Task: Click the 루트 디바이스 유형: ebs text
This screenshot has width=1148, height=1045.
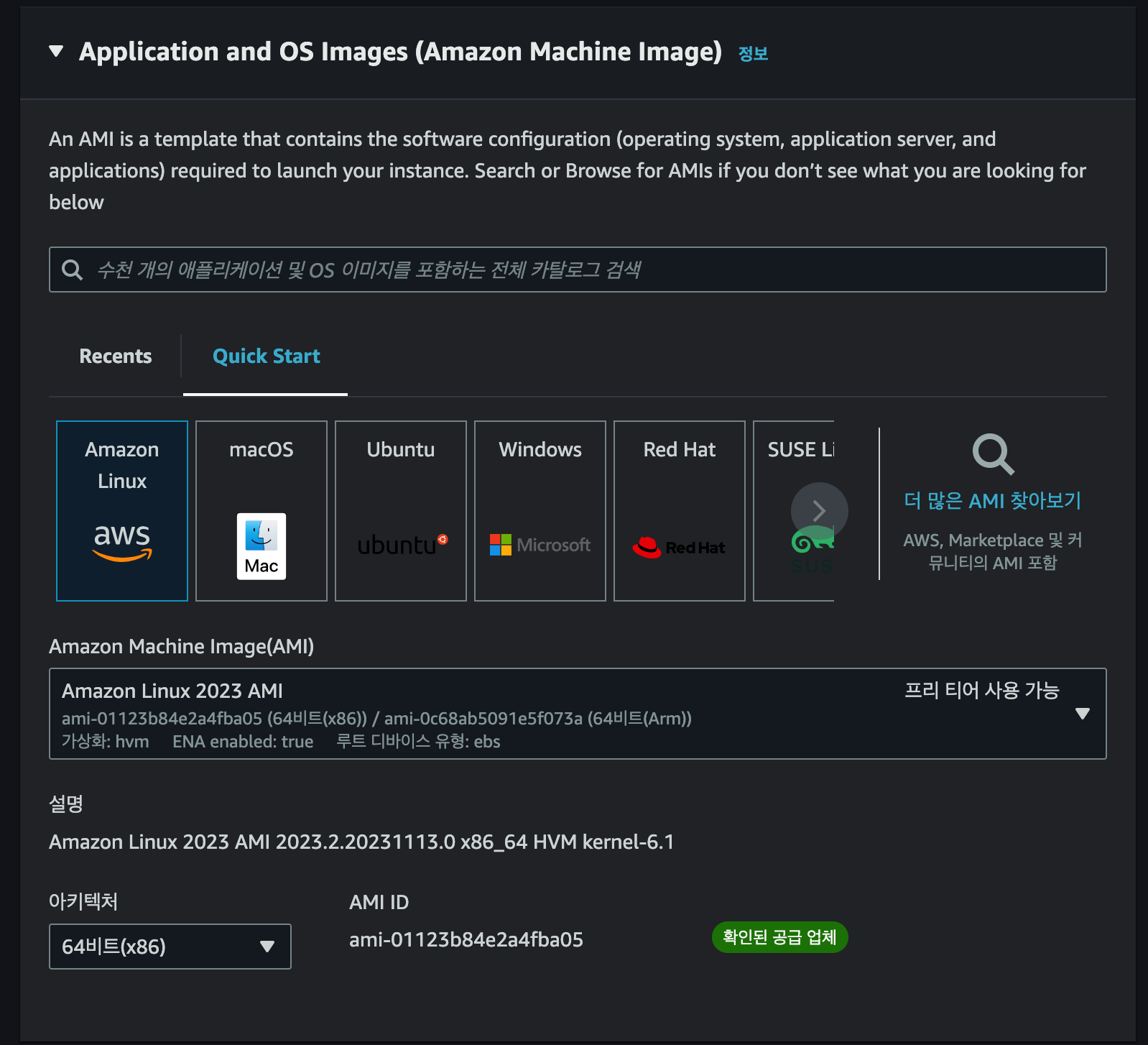Action: (x=418, y=741)
